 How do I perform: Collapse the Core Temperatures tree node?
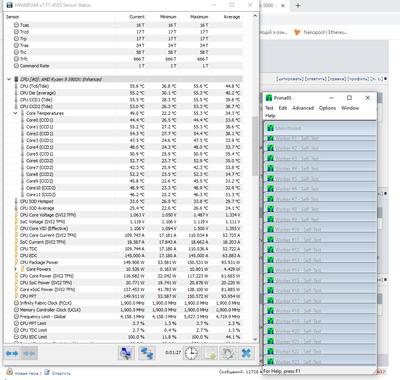tap(15, 113)
